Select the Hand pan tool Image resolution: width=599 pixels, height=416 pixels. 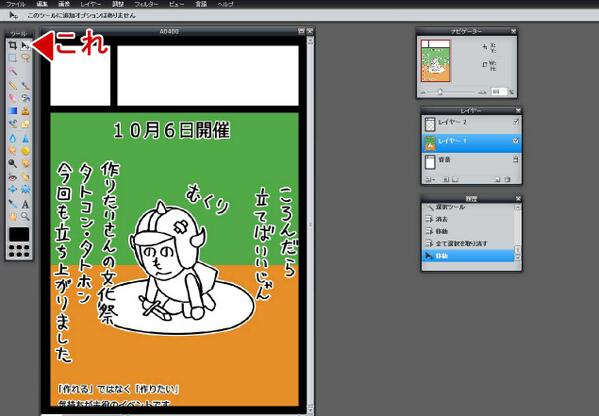pos(13,217)
